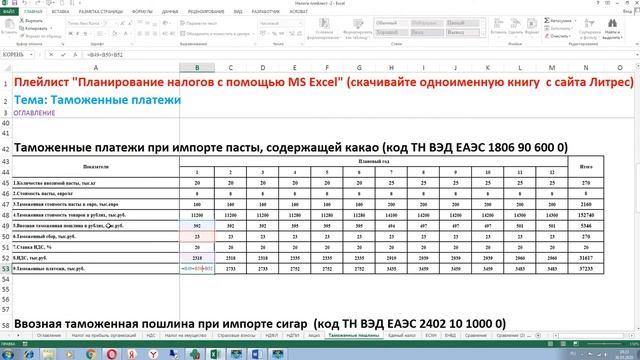Toggle underline (Ч) formatting
Image resolution: width=640 pixels, height=360 pixels.
coord(85,34)
